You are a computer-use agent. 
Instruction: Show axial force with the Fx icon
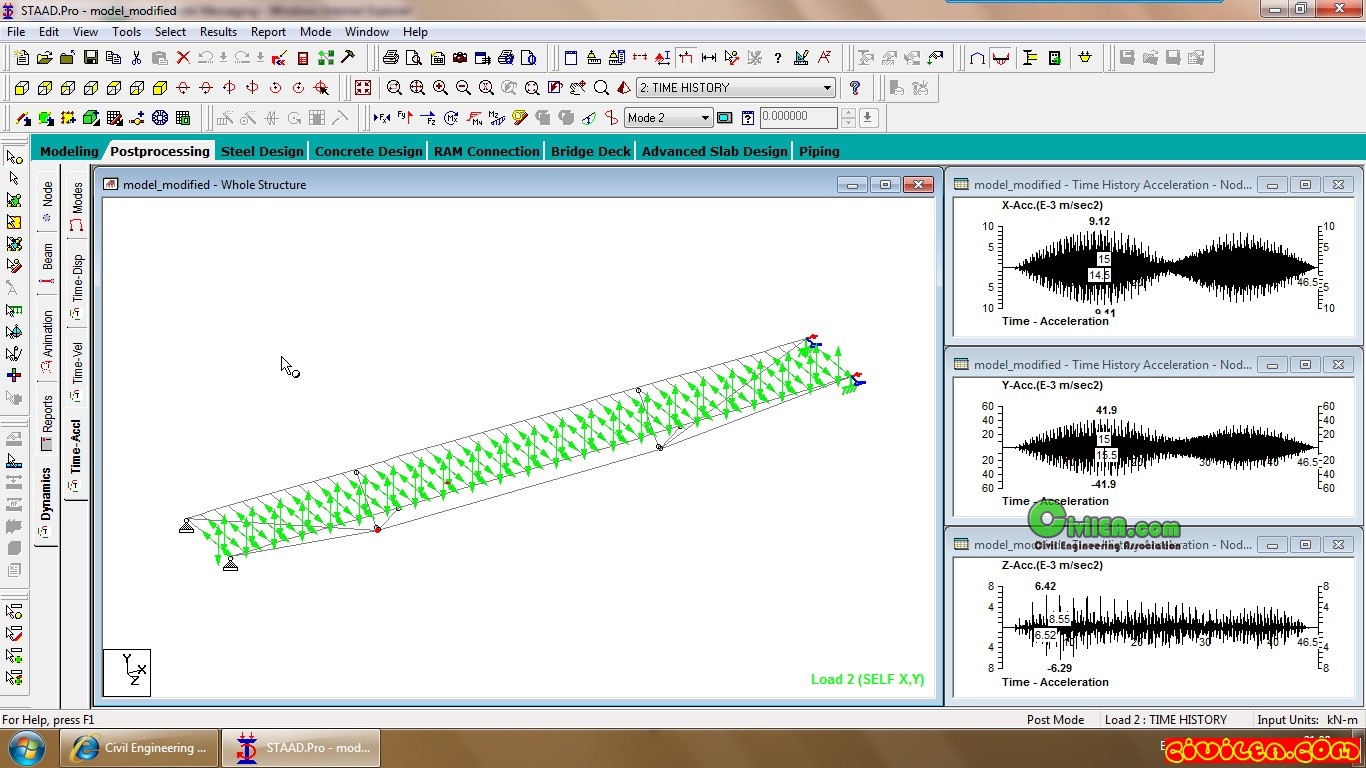tap(382, 118)
